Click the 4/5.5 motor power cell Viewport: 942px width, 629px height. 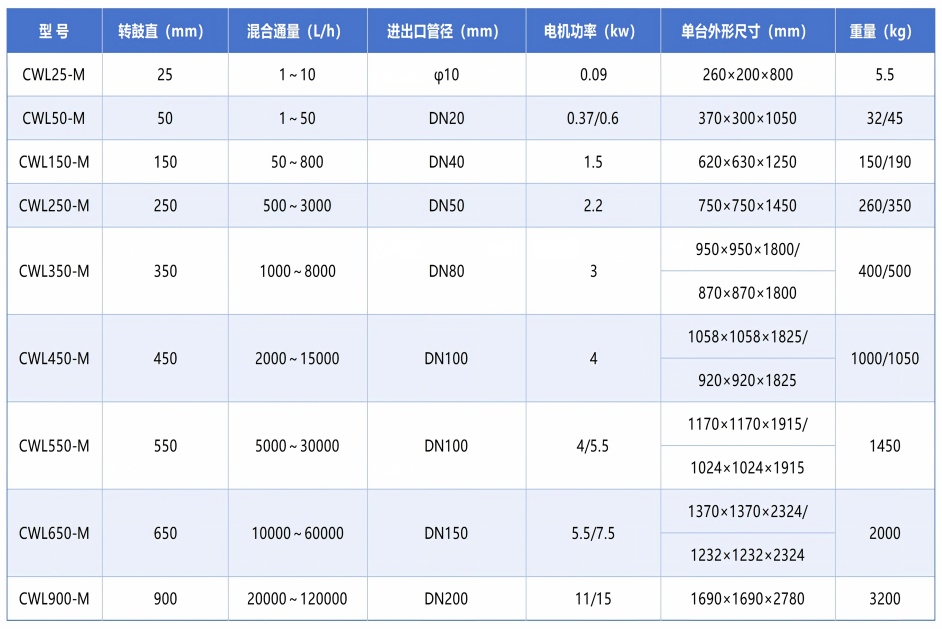tap(593, 446)
